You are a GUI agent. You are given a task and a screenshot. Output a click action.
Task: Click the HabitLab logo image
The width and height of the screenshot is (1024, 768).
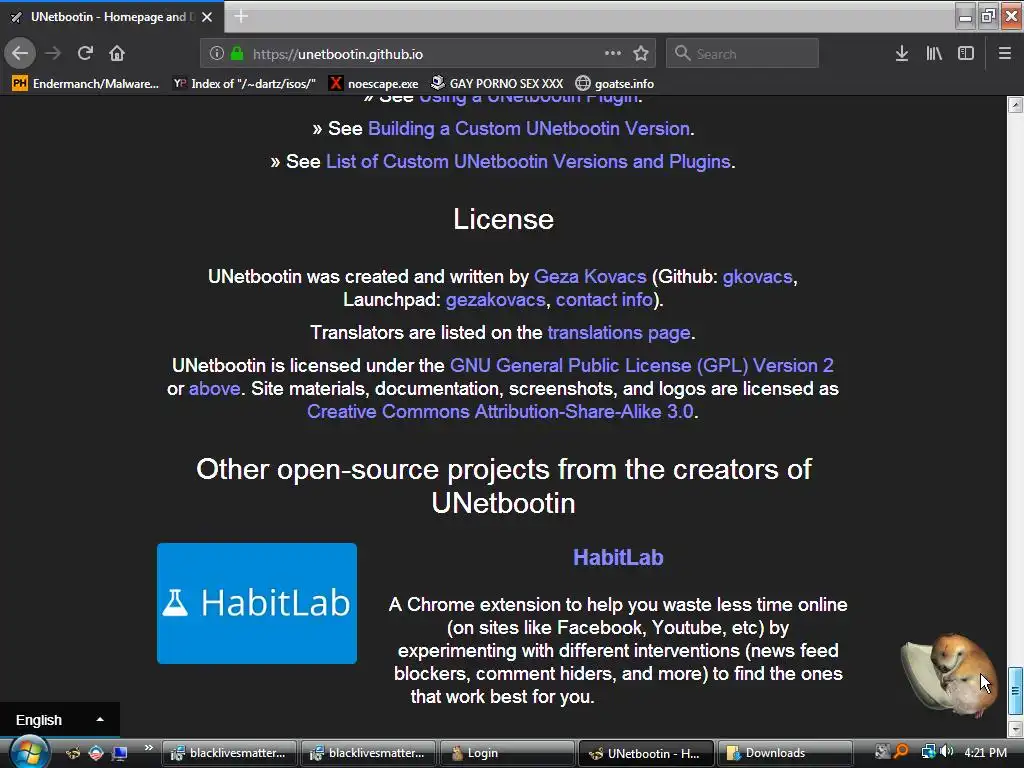click(x=257, y=603)
